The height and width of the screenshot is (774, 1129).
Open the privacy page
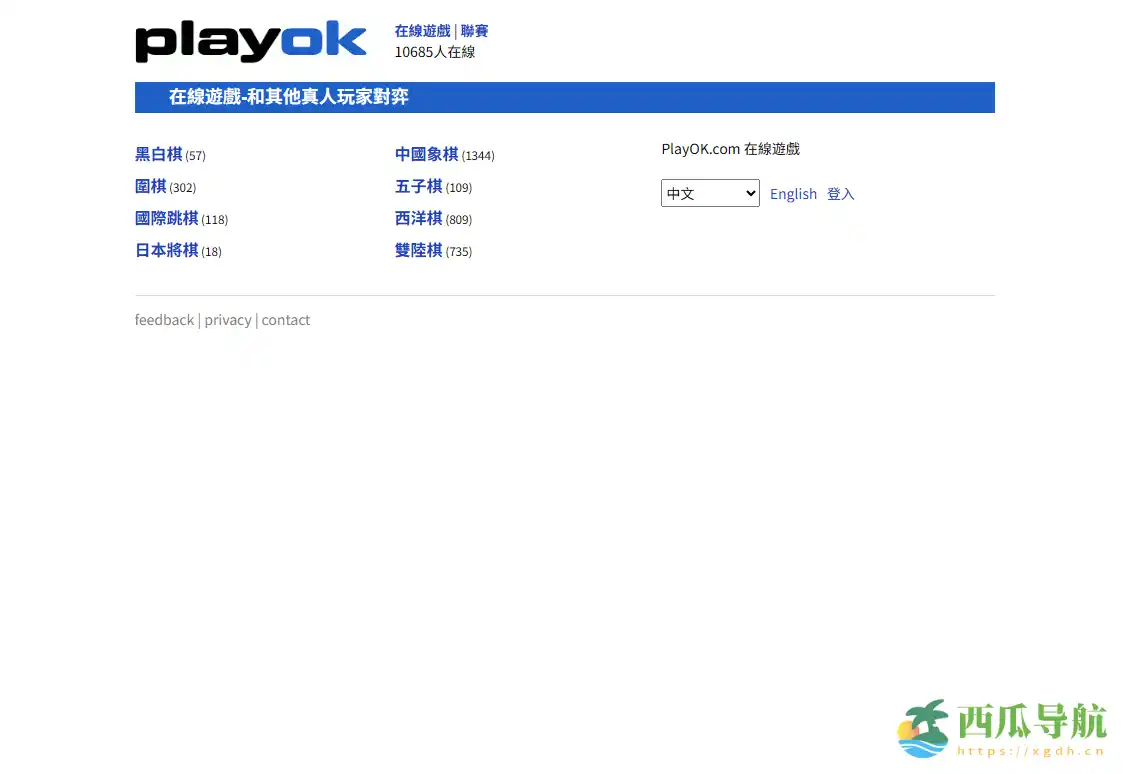click(228, 319)
